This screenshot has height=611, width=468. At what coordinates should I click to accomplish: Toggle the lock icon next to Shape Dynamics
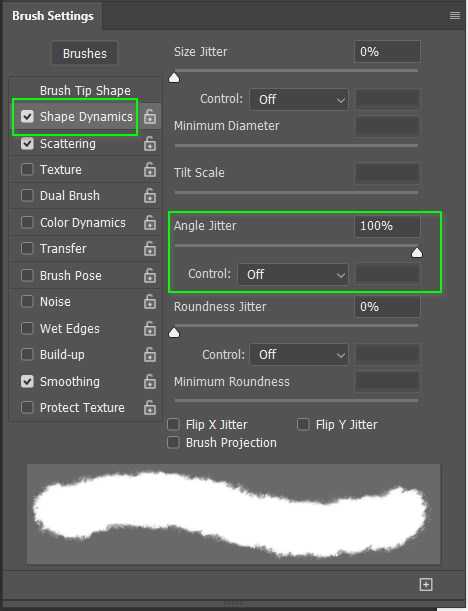pyautogui.click(x=150, y=117)
